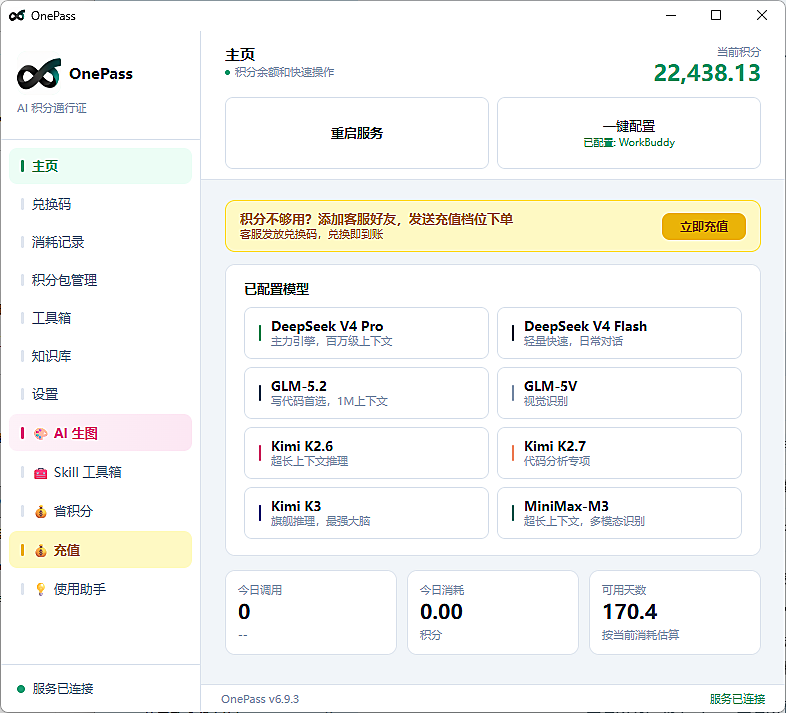Open Skill 工具箱 in the sidebar
Viewport: 786px width, 713px height.
pyautogui.click(x=100, y=472)
